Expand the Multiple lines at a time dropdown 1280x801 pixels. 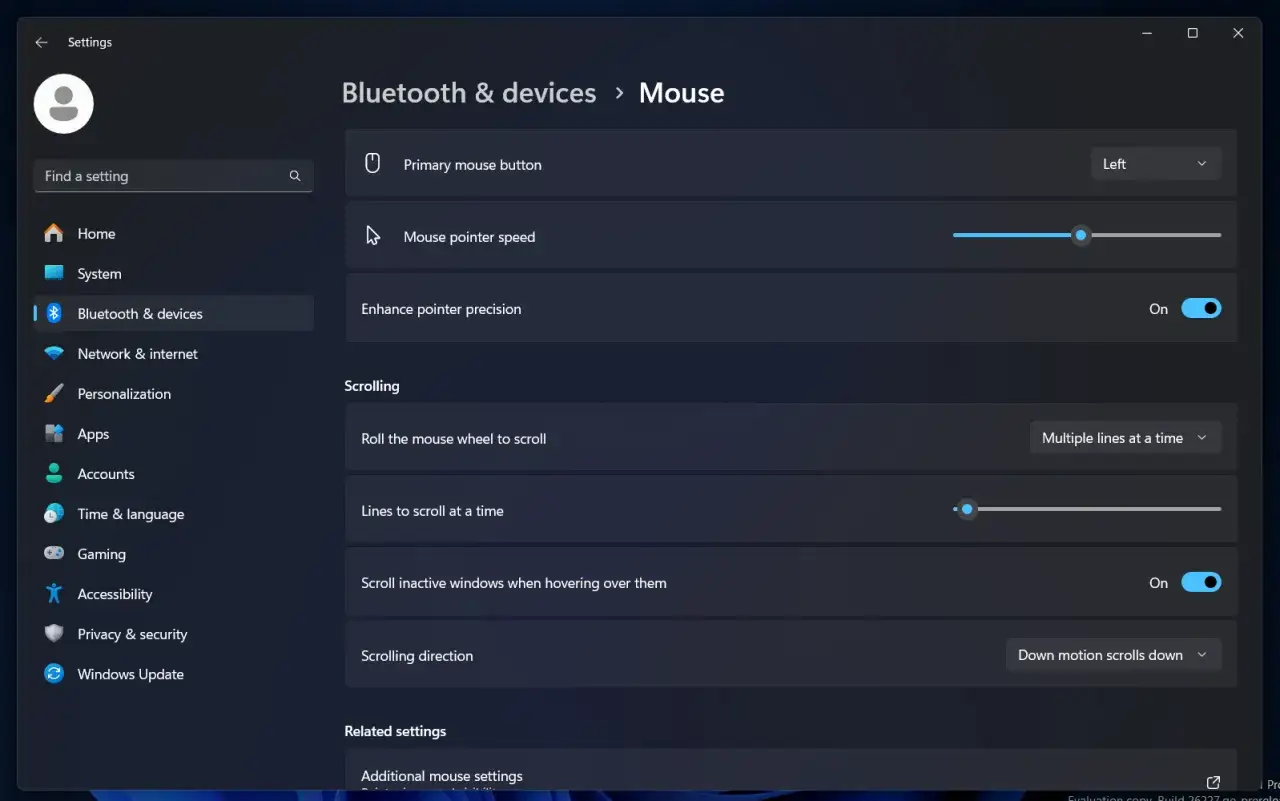[1125, 438]
